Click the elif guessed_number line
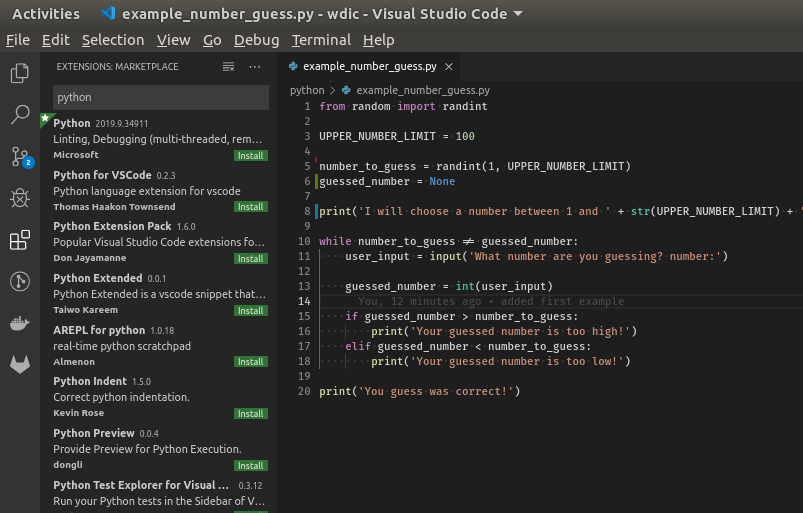 coord(468,347)
